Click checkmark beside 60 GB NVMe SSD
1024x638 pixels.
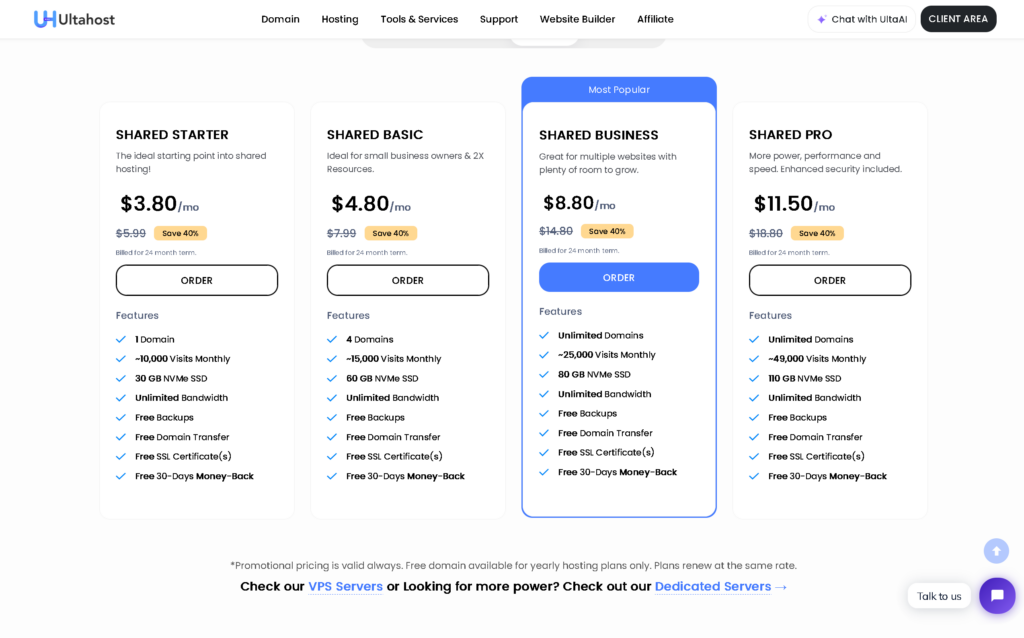332,379
